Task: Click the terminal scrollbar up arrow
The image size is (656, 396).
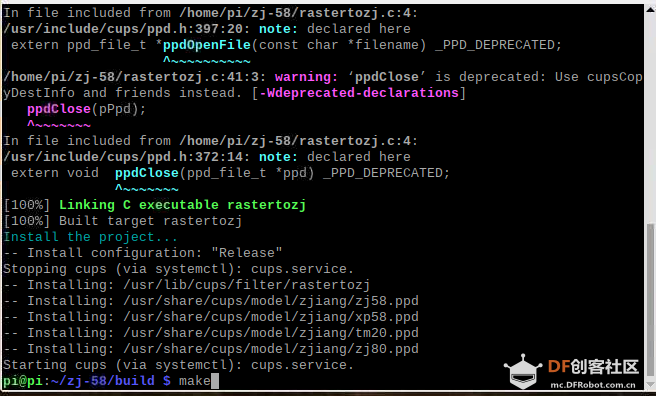Action: pyautogui.click(x=650, y=9)
